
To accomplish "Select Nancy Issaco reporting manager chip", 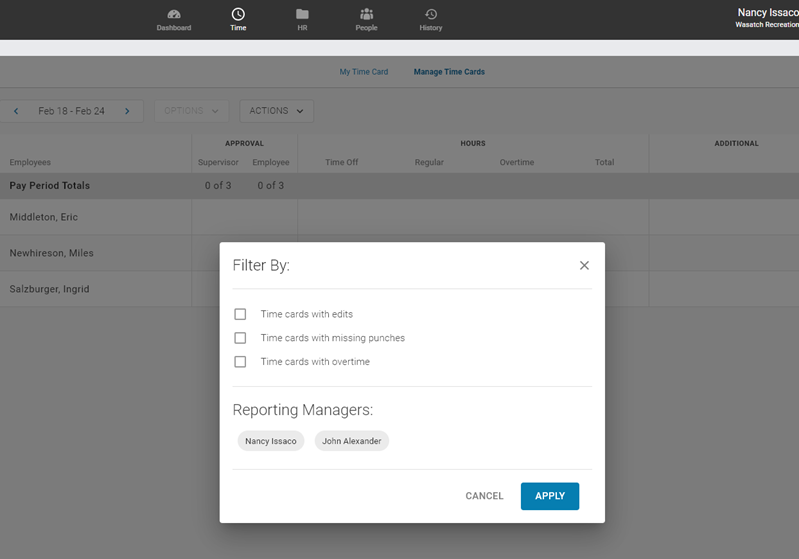I will 271,441.
